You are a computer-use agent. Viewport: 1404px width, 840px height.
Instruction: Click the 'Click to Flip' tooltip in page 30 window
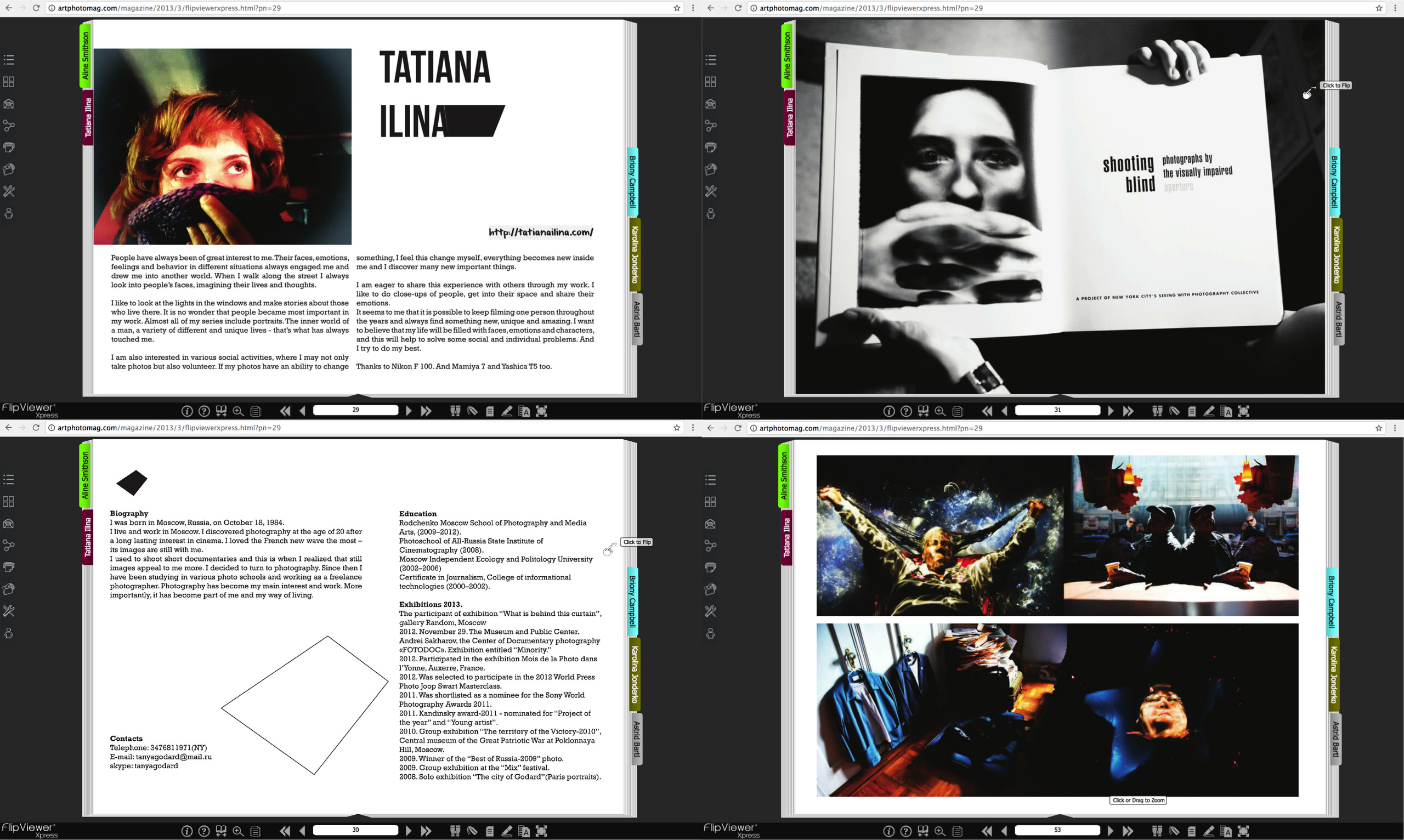point(637,542)
